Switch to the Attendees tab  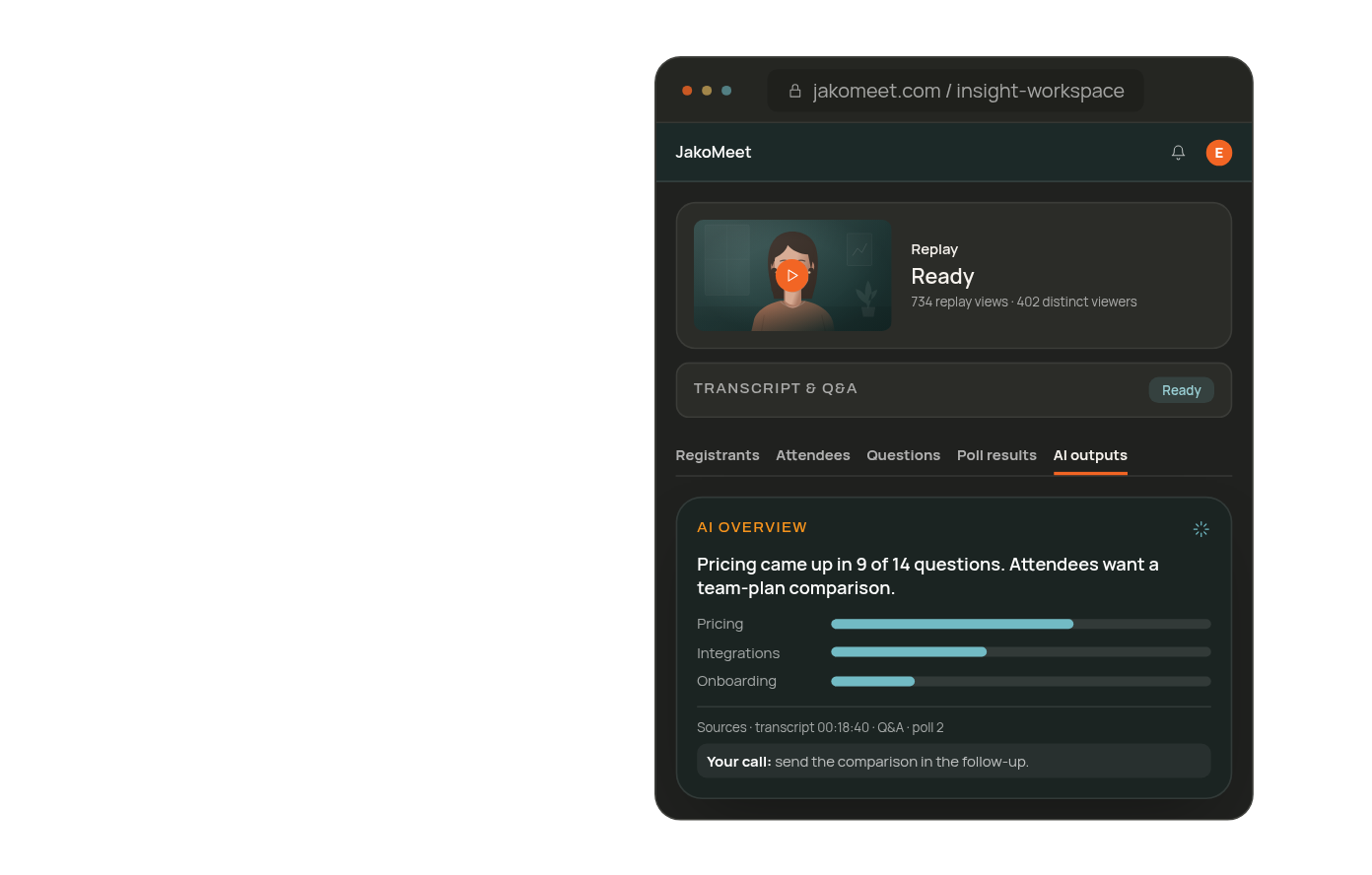(x=813, y=455)
